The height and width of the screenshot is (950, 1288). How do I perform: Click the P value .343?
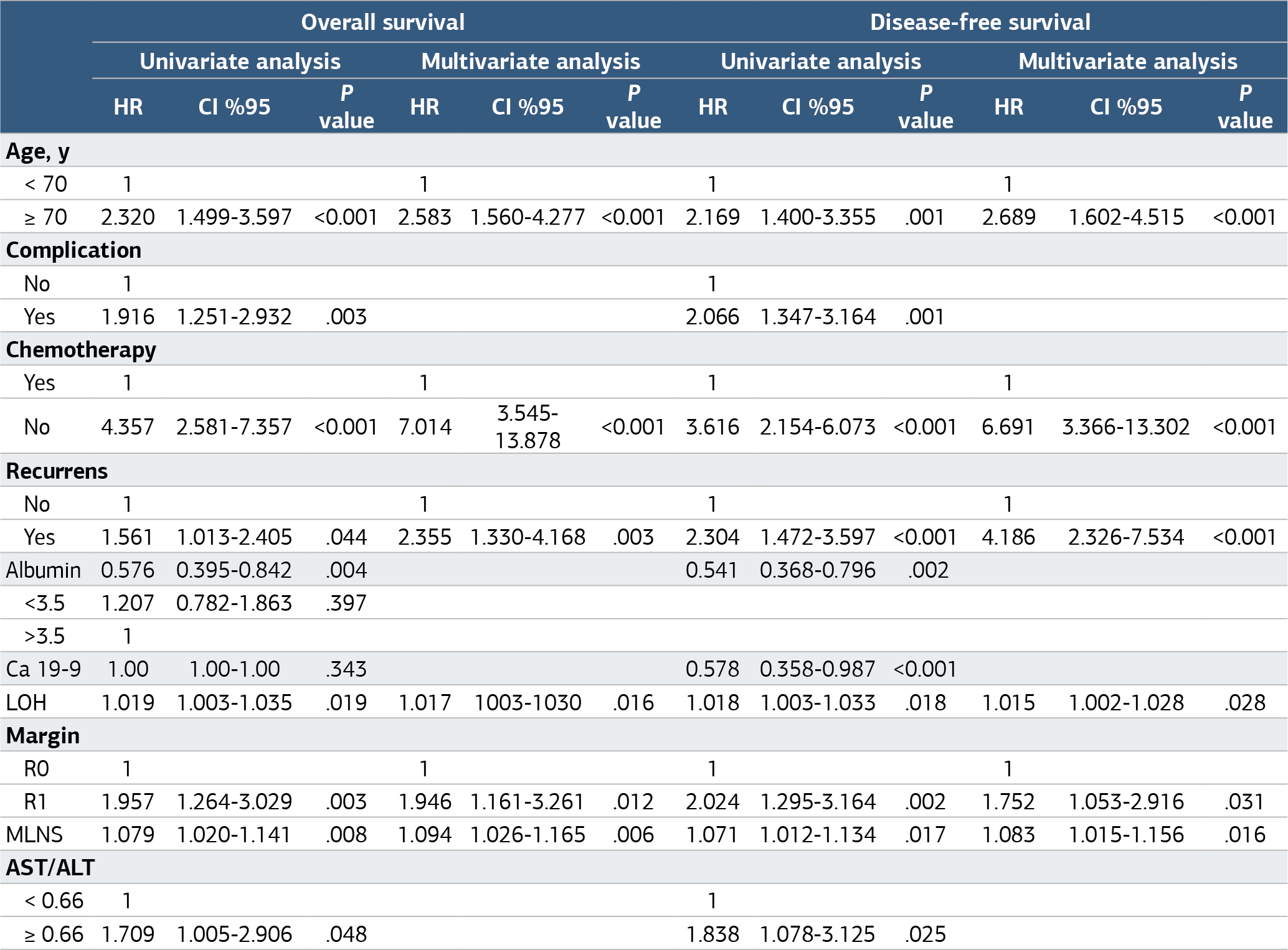(x=346, y=669)
